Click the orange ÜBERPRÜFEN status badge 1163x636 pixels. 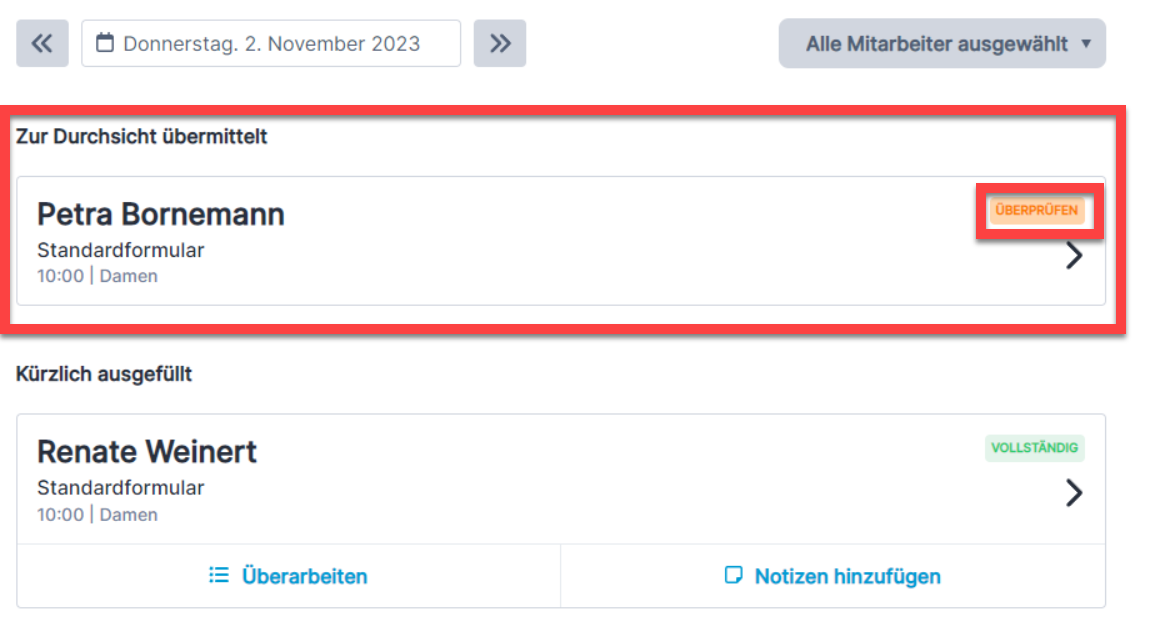[1036, 210]
